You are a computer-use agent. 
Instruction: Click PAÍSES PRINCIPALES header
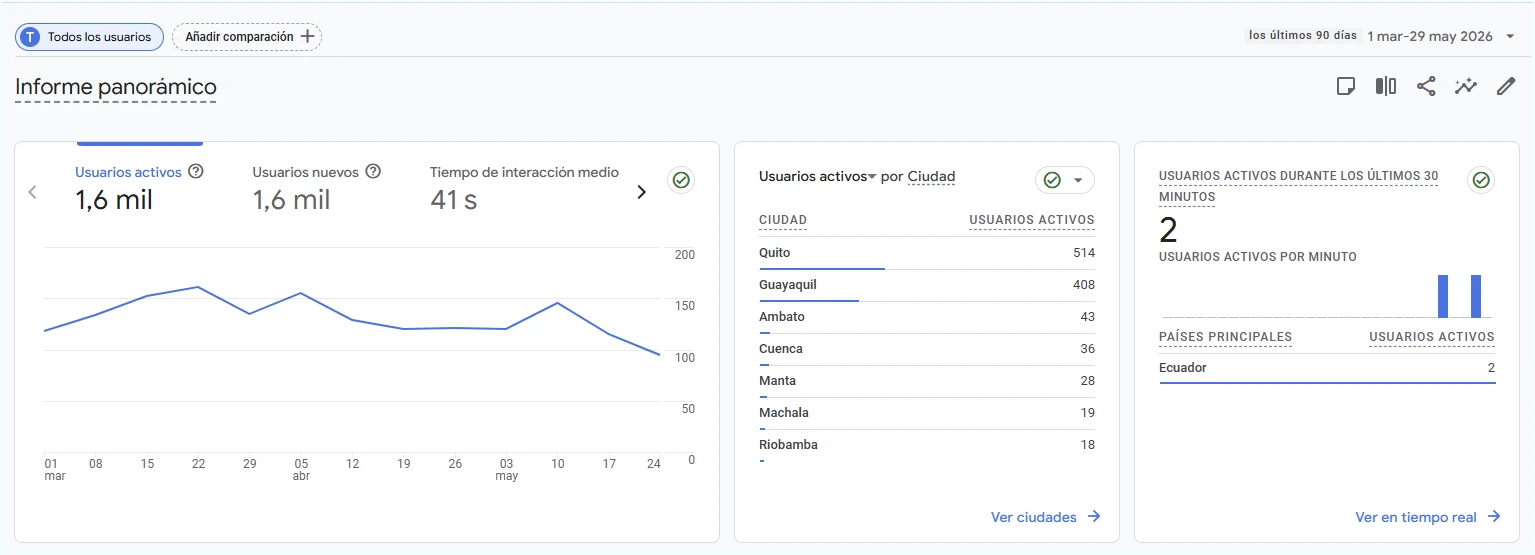(x=1225, y=337)
